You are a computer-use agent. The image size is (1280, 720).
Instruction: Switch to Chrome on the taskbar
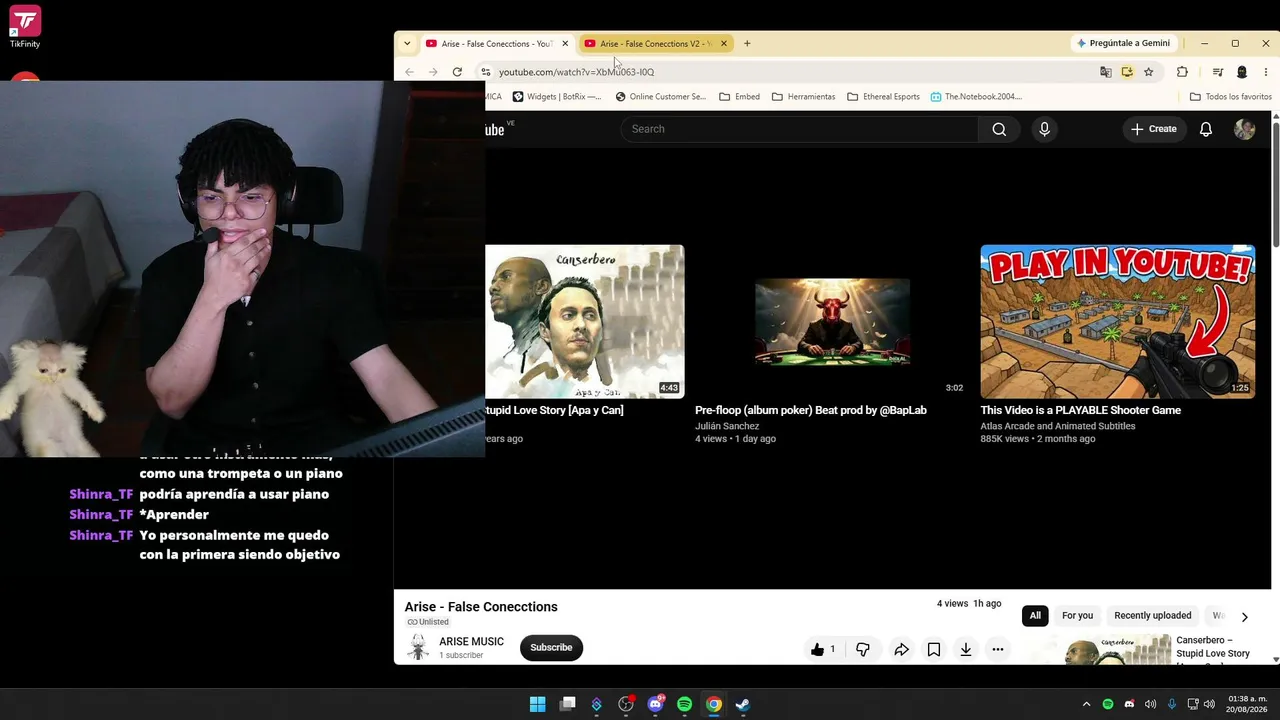714,704
